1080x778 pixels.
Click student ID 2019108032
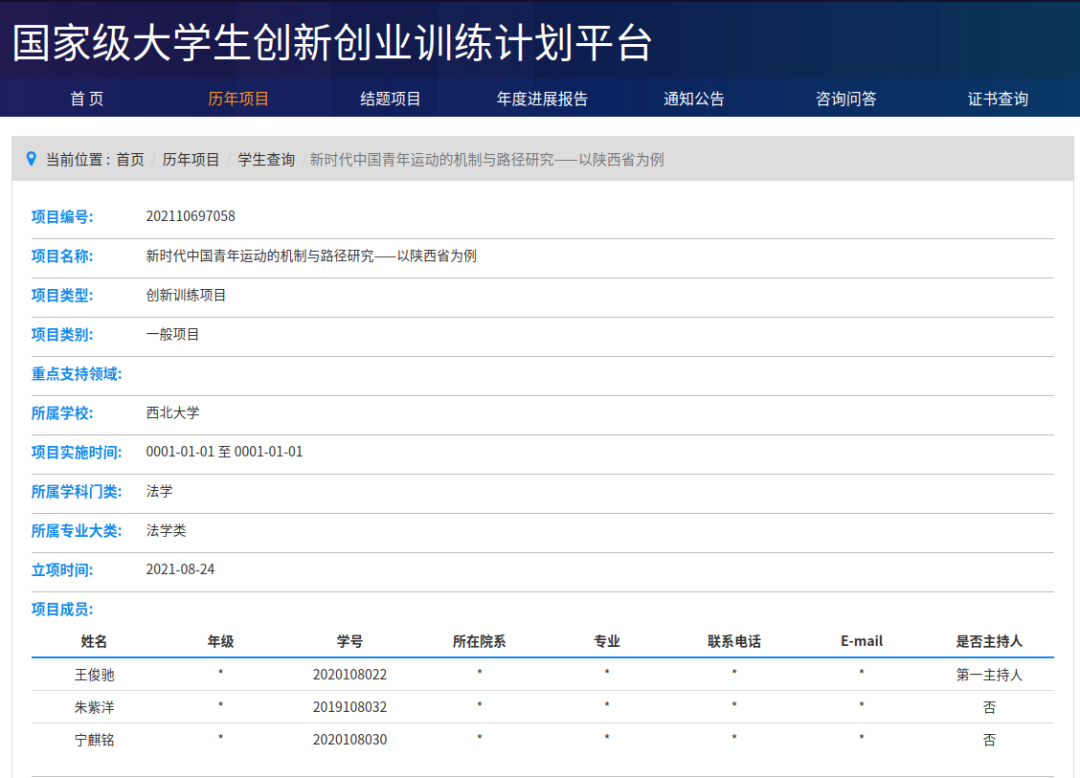[349, 707]
